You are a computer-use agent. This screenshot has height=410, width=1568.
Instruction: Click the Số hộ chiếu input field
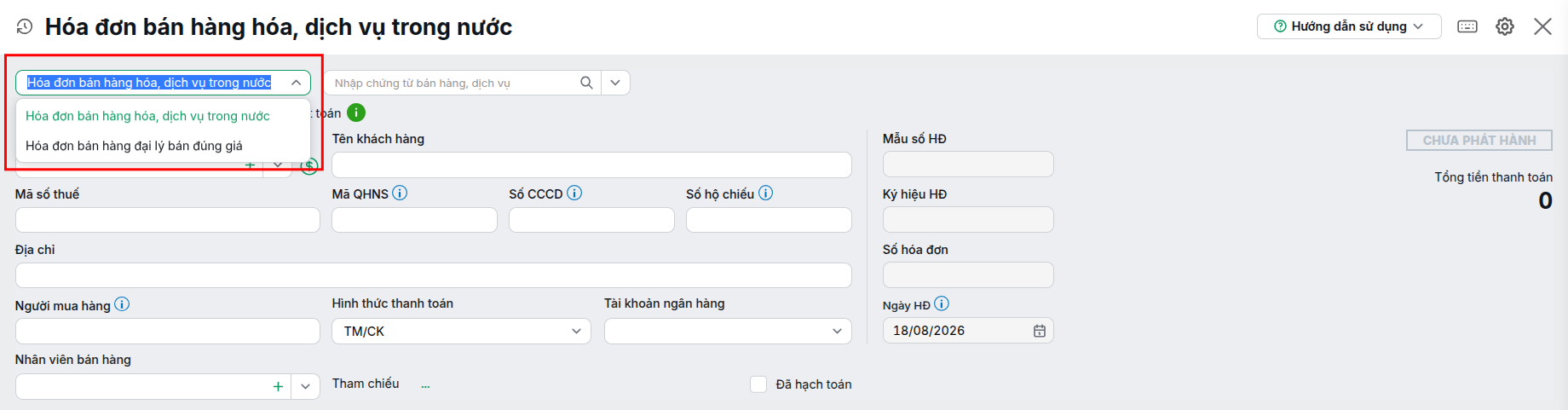(x=769, y=220)
